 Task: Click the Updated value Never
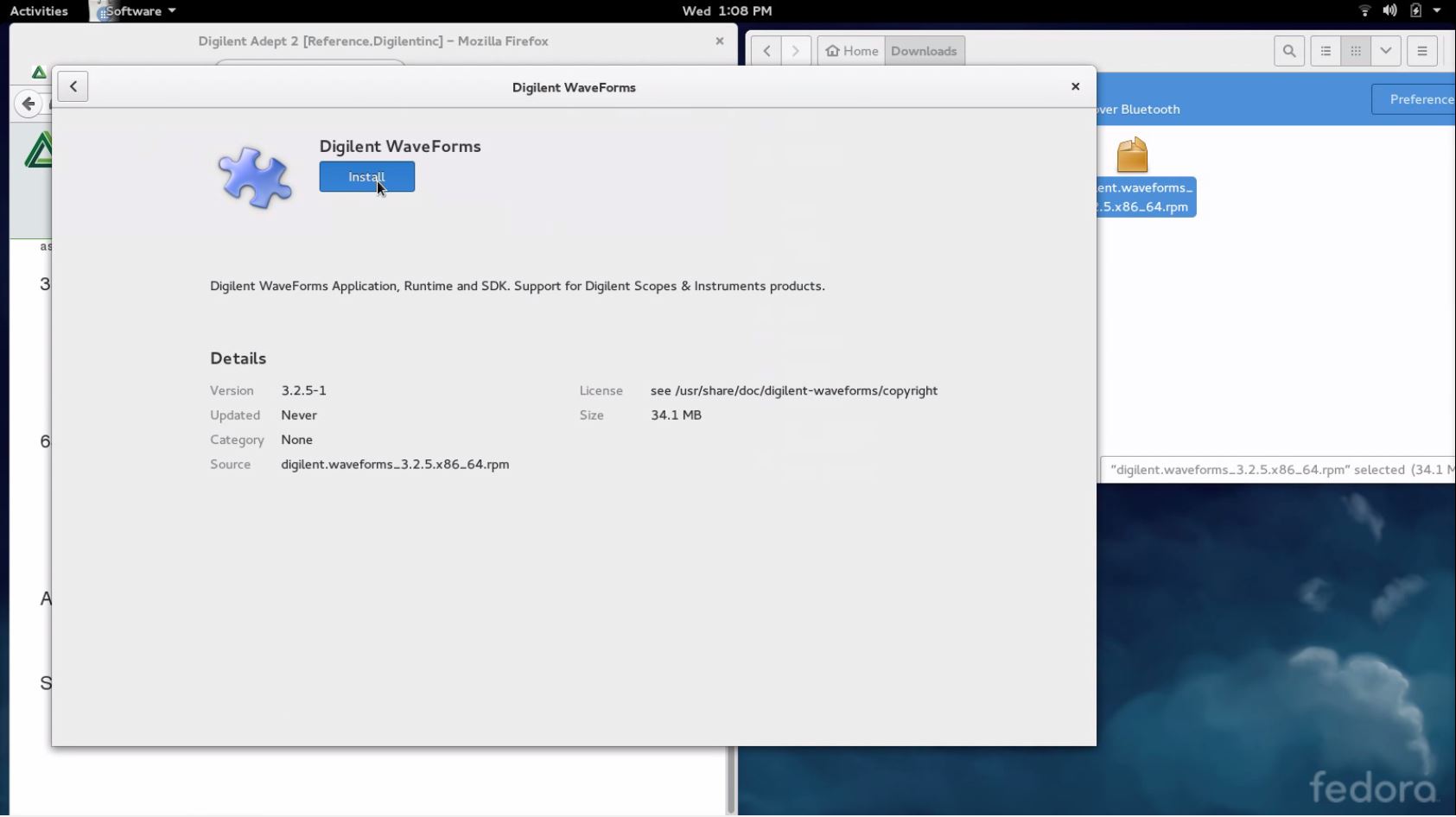tap(299, 415)
